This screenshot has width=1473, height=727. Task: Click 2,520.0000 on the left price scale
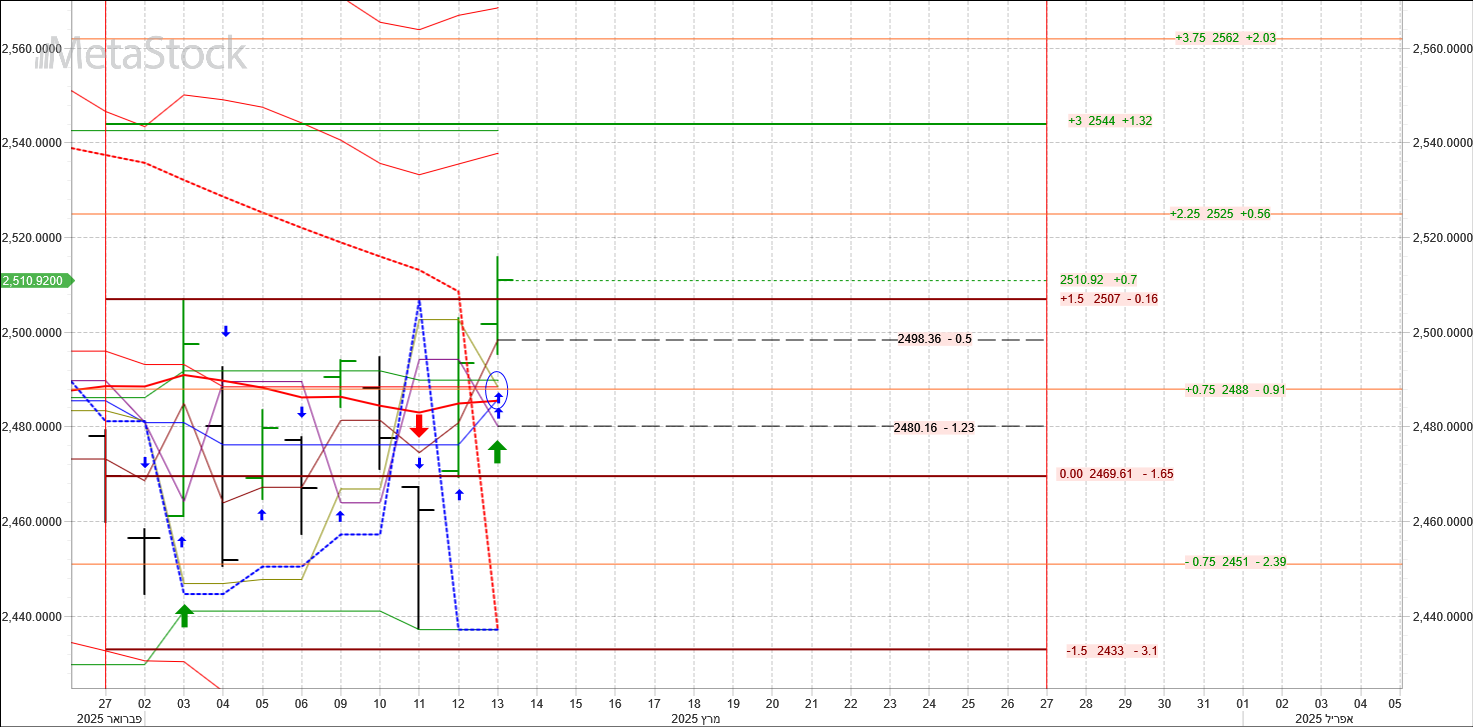[31, 238]
